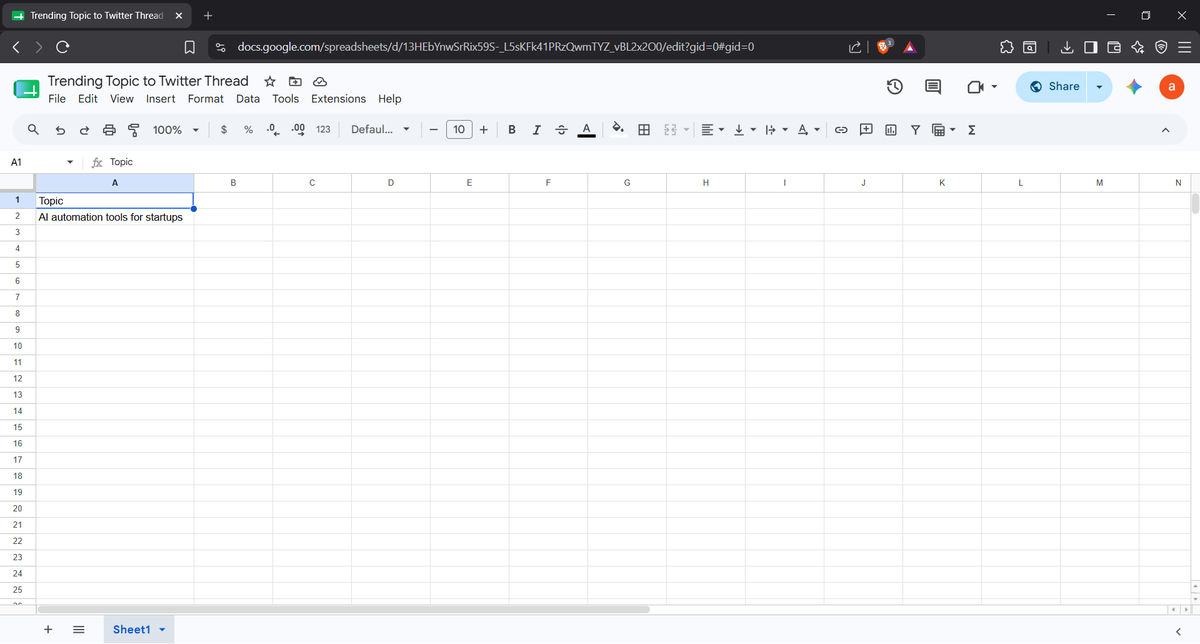The height and width of the screenshot is (644, 1200).
Task: Open the Format menu
Action: click(206, 99)
